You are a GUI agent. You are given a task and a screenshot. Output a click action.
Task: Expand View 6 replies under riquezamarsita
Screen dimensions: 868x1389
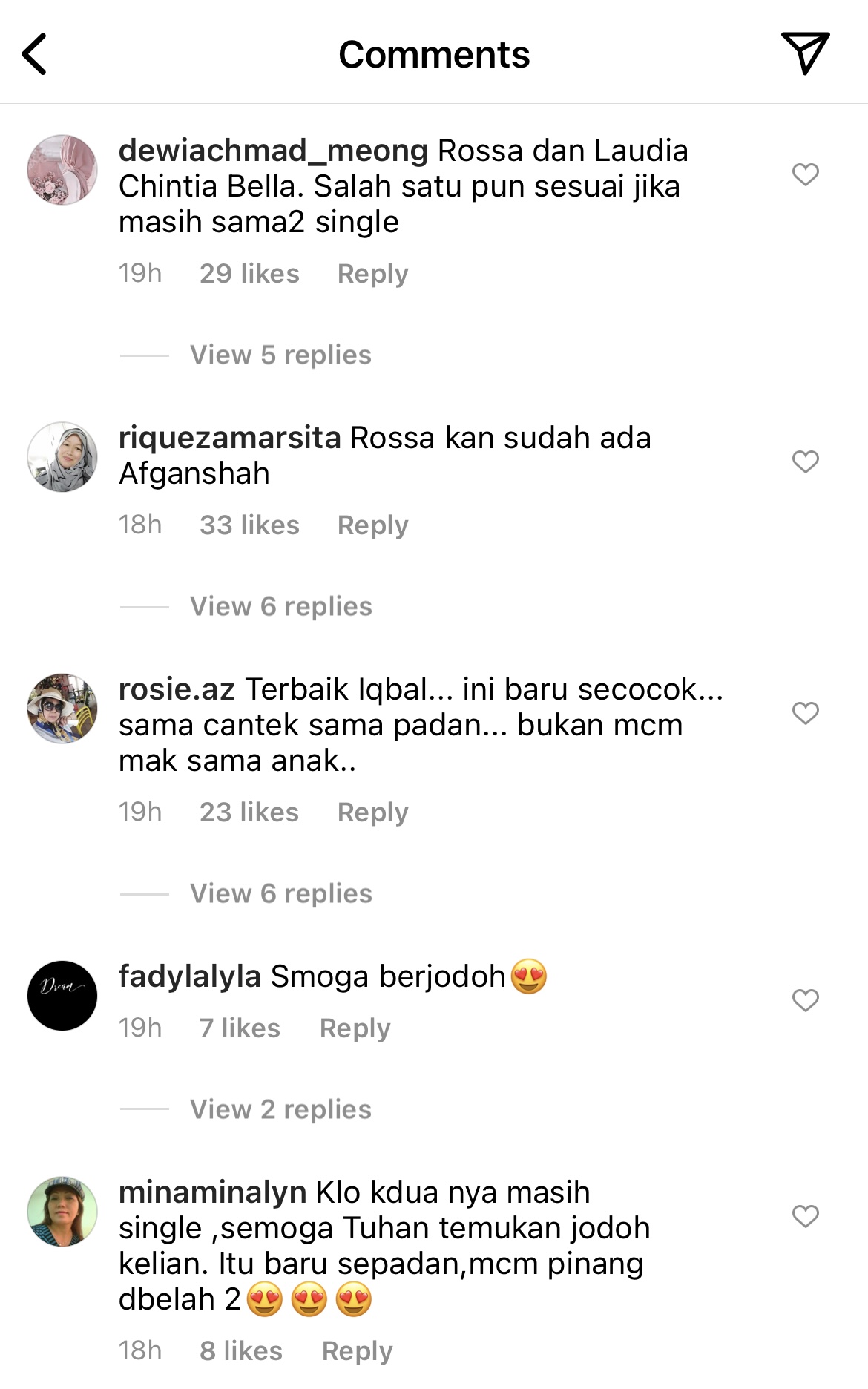(281, 606)
